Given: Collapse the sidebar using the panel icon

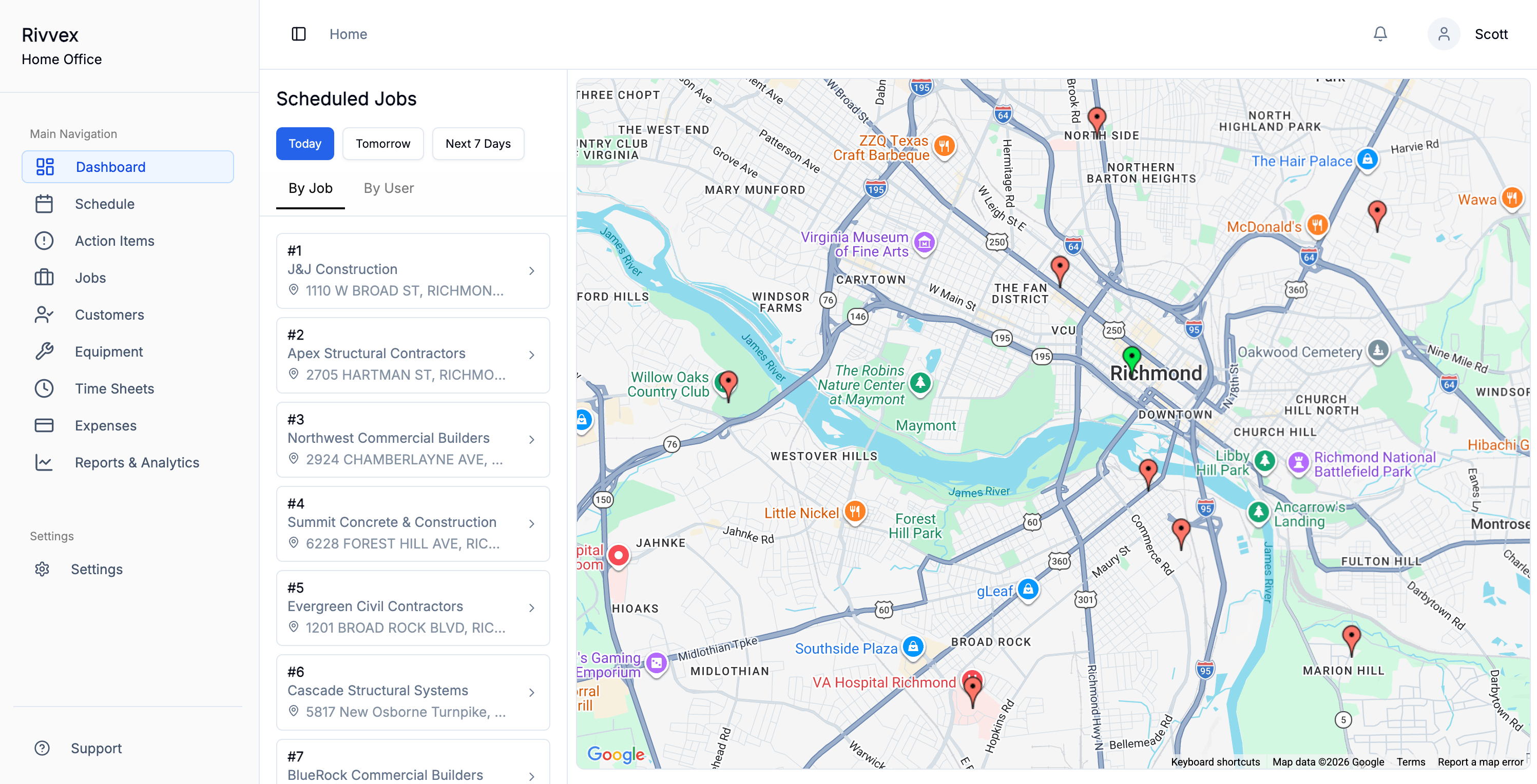Looking at the screenshot, I should [x=298, y=34].
